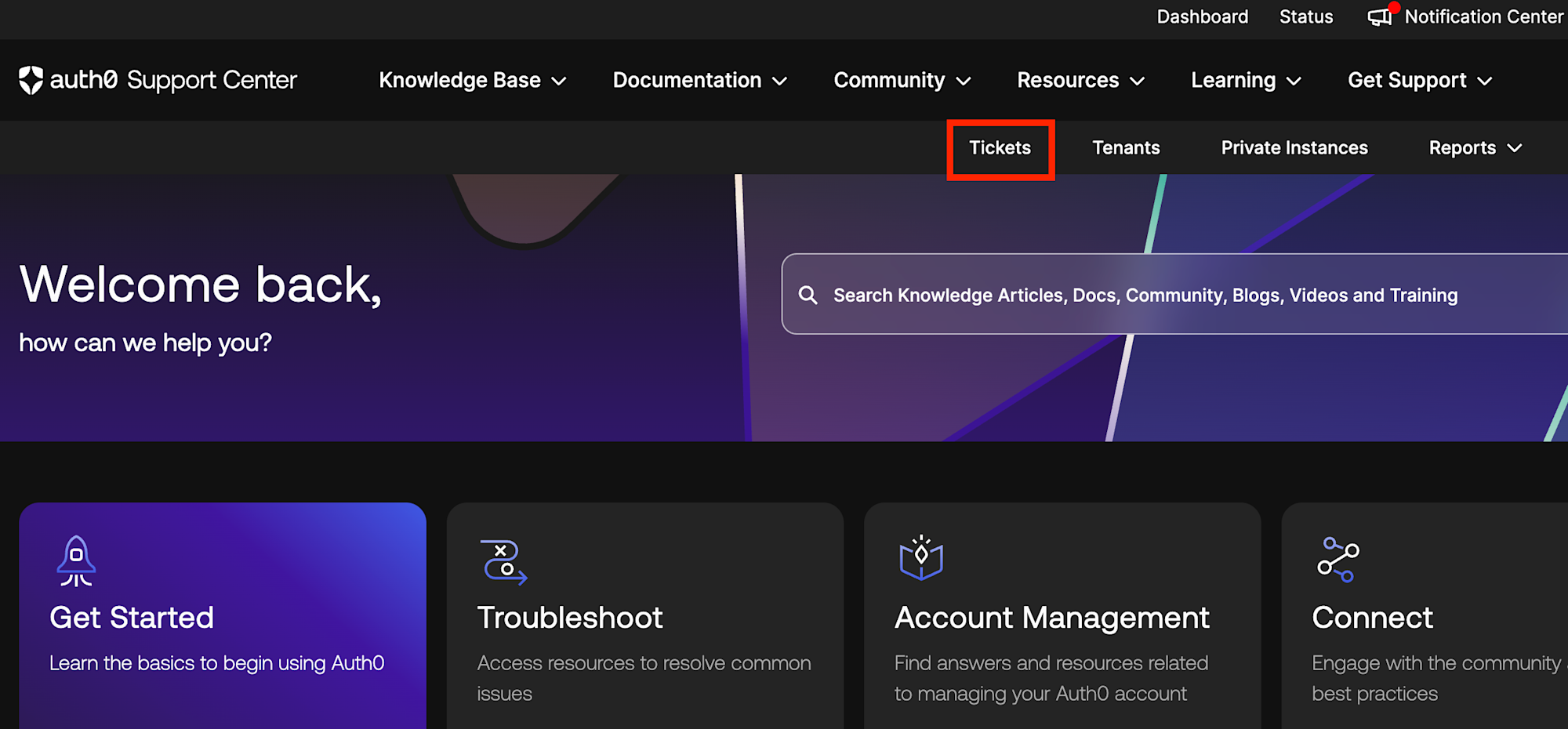The image size is (1568, 729).
Task: Click the search magnifying glass icon
Action: pos(808,295)
